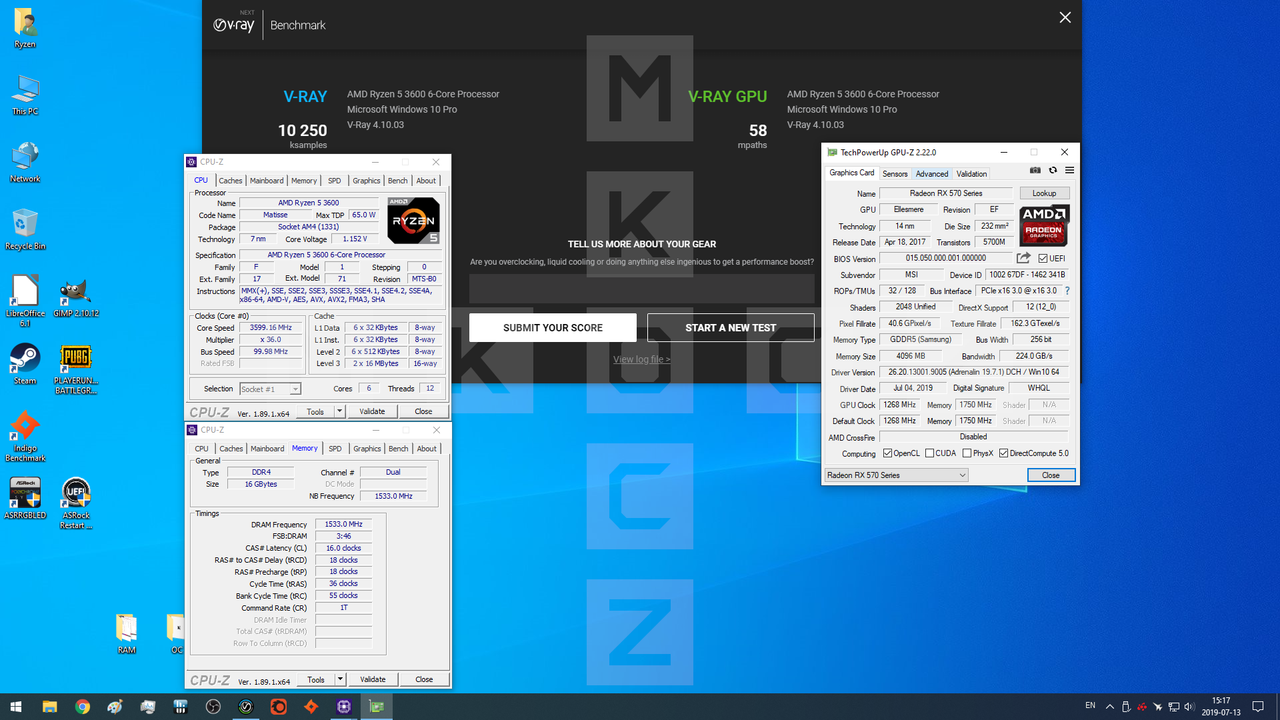Viewport: 1280px width, 720px height.
Task: Click Submit Your Score button
Action: [x=552, y=328]
